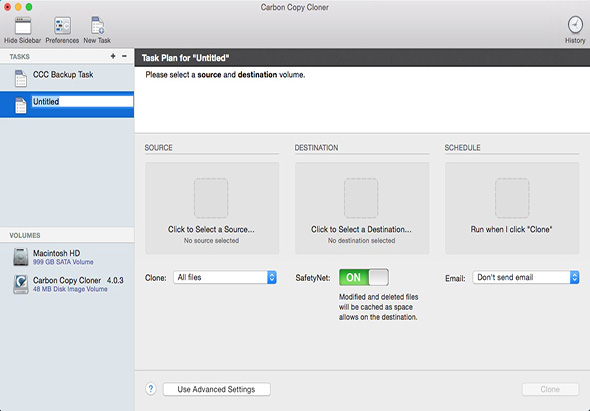Image resolution: width=590 pixels, height=411 pixels.
Task: Click 'No source selected' text
Action: (211, 241)
